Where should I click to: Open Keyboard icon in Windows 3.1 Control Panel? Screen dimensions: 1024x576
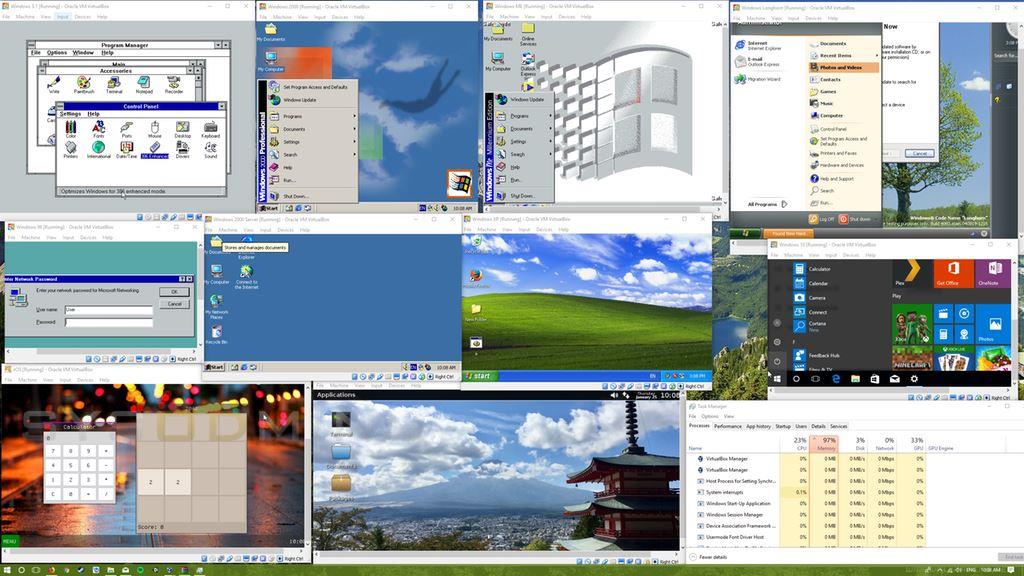pos(210,129)
